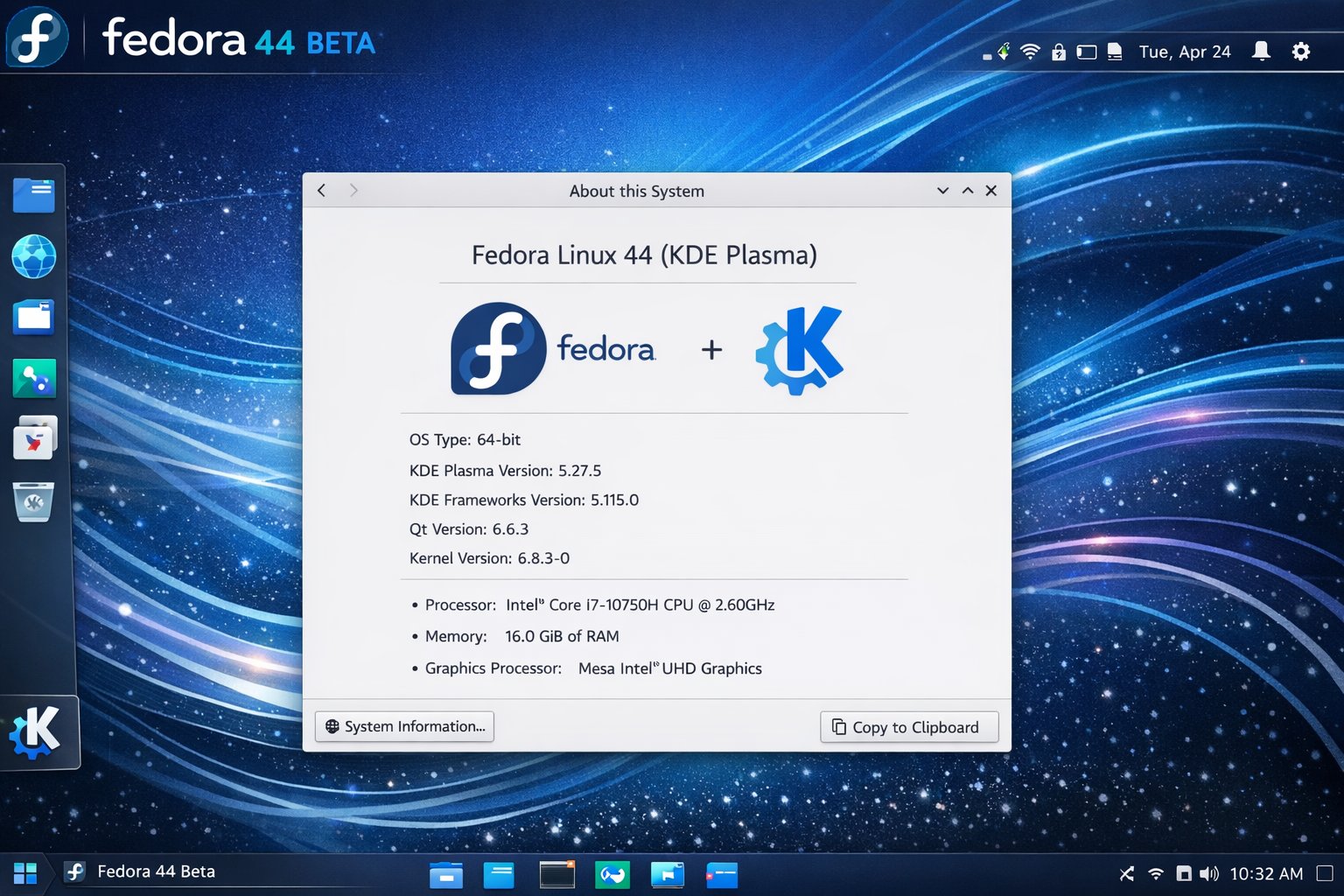Screen dimensions: 1344x896
Task: Launch Konsole terminal from the taskbar
Action: tap(557, 873)
